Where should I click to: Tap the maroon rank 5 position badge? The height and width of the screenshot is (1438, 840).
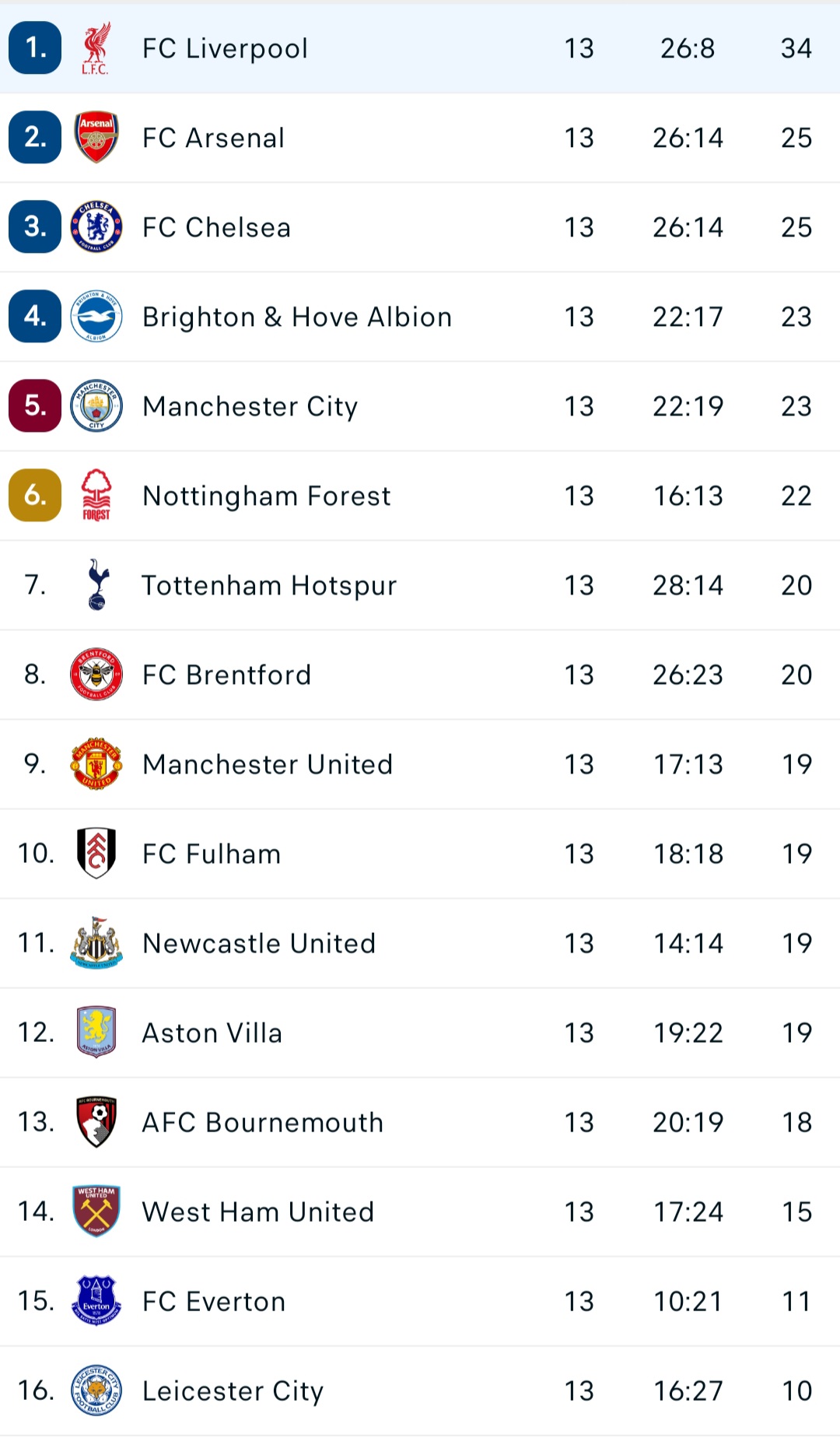pos(35,405)
